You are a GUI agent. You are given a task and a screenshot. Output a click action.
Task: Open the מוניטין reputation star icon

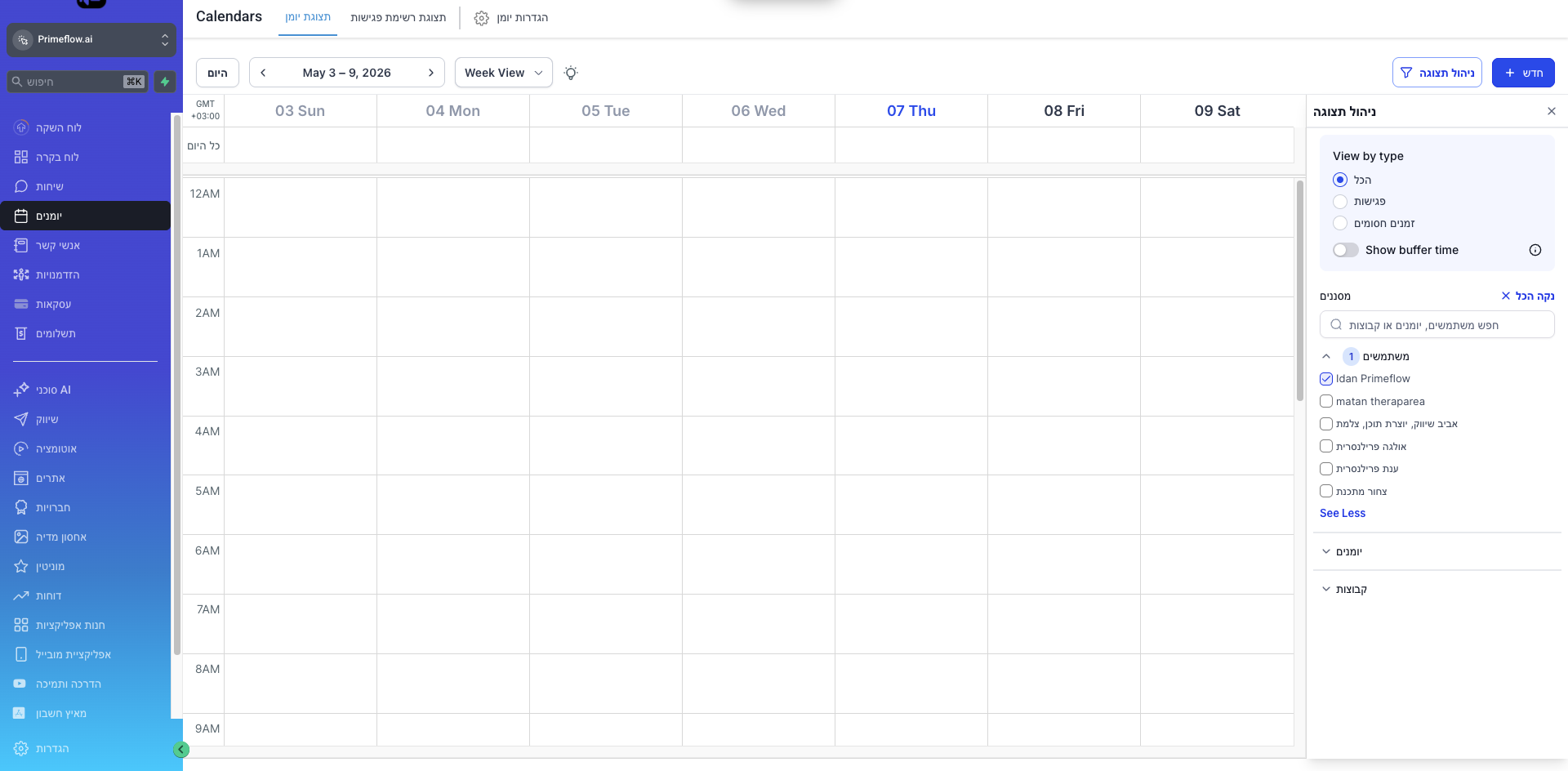point(21,566)
